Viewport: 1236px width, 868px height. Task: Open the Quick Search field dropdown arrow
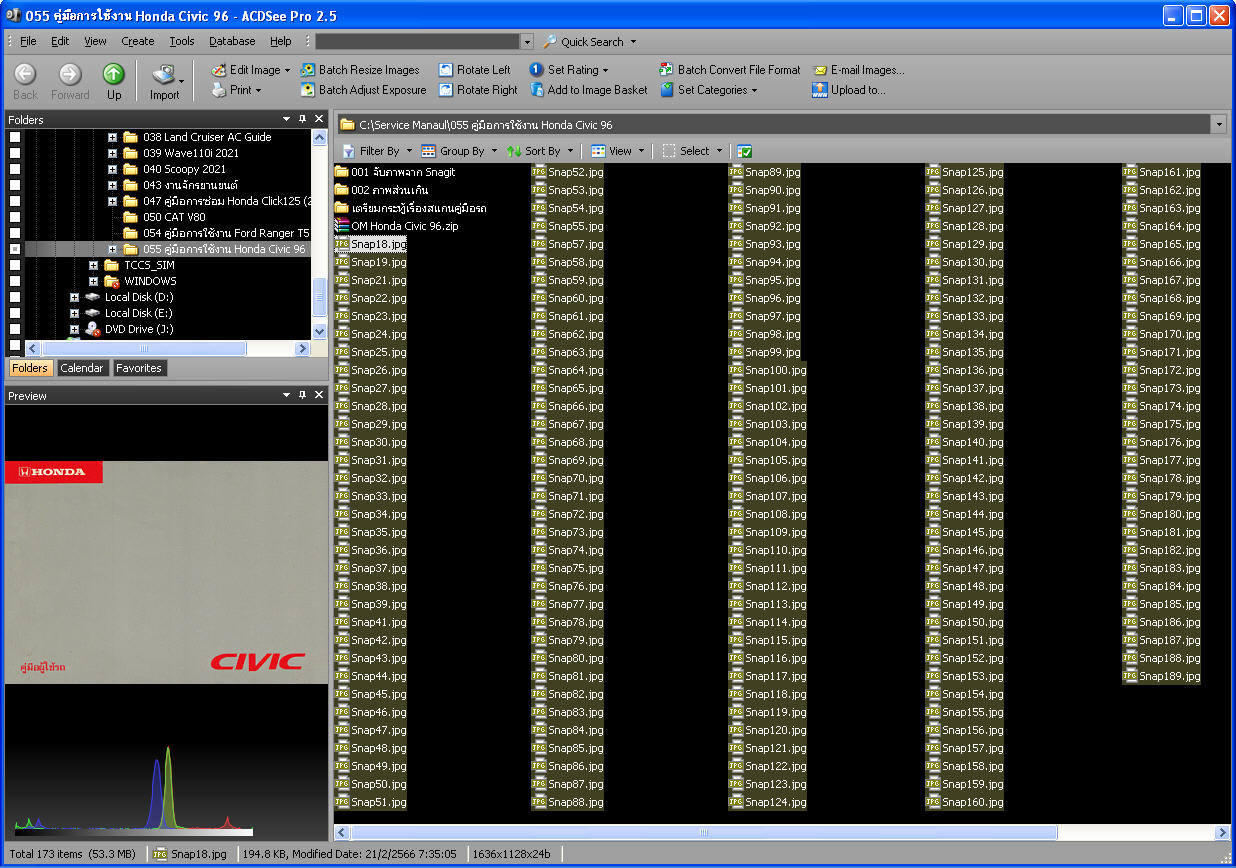[527, 42]
